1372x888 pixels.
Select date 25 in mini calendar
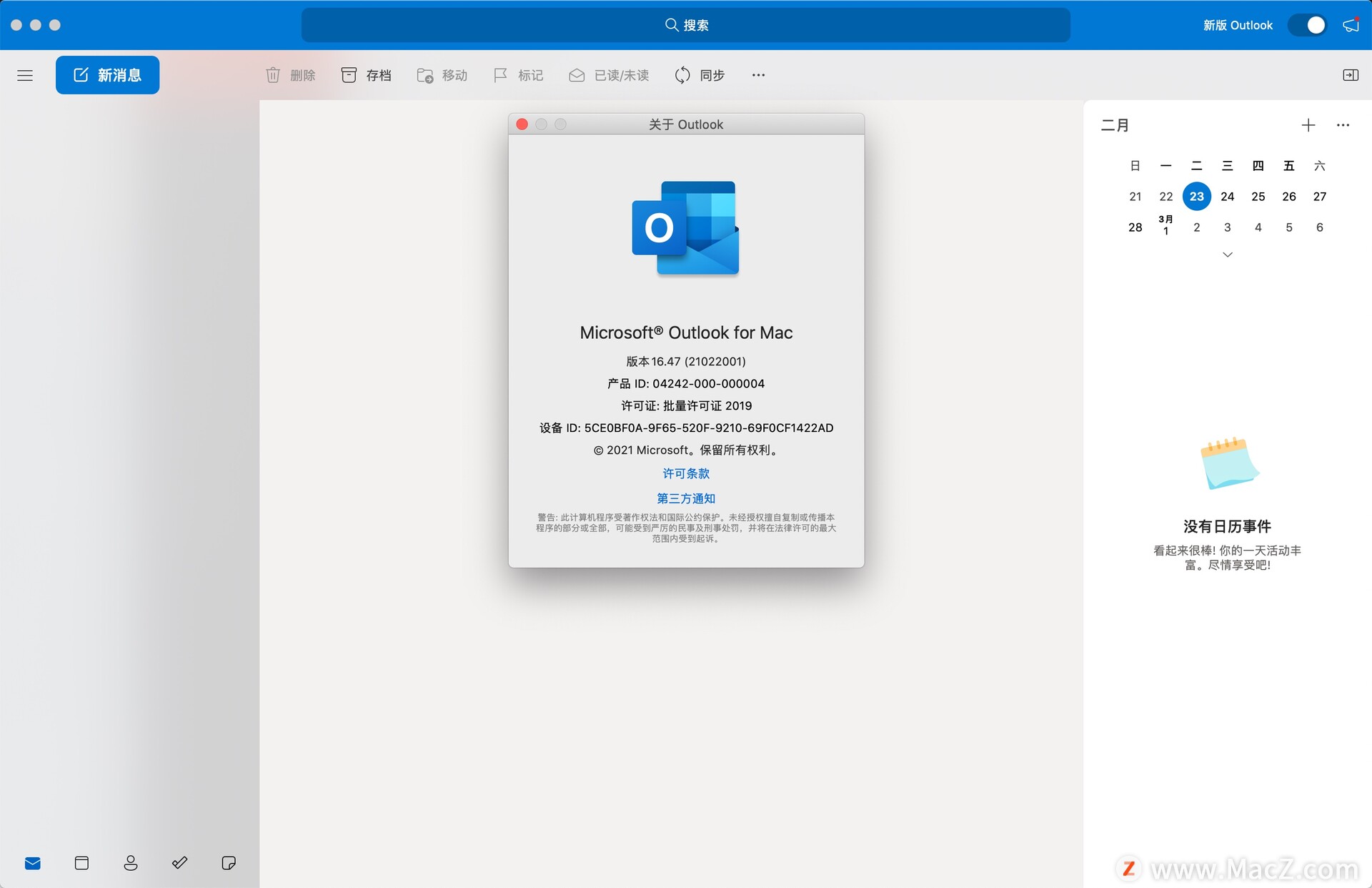pyautogui.click(x=1258, y=196)
